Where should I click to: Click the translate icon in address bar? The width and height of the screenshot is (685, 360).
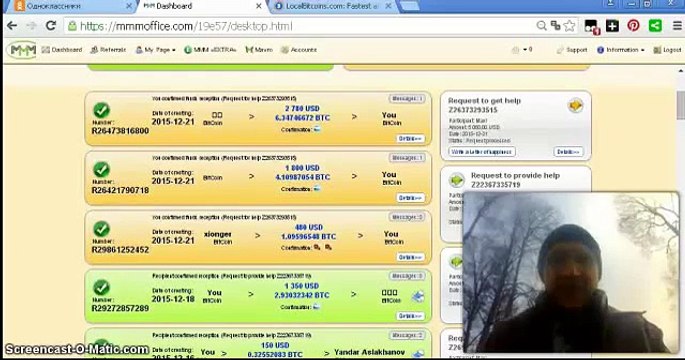pos(555,26)
